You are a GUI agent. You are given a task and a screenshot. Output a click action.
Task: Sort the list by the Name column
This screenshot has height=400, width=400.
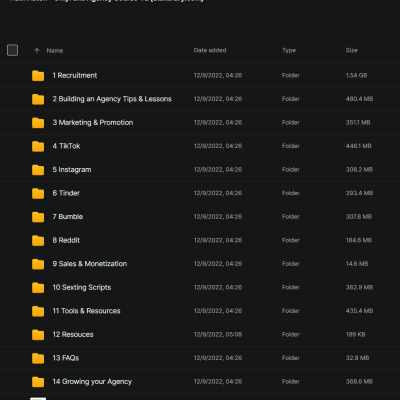point(55,51)
